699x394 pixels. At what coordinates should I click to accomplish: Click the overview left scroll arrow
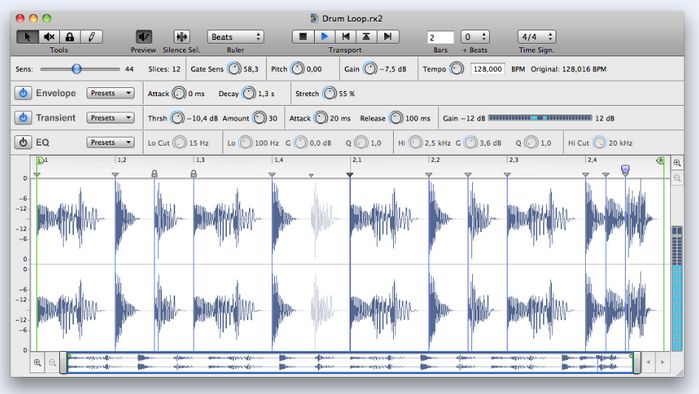[648, 362]
